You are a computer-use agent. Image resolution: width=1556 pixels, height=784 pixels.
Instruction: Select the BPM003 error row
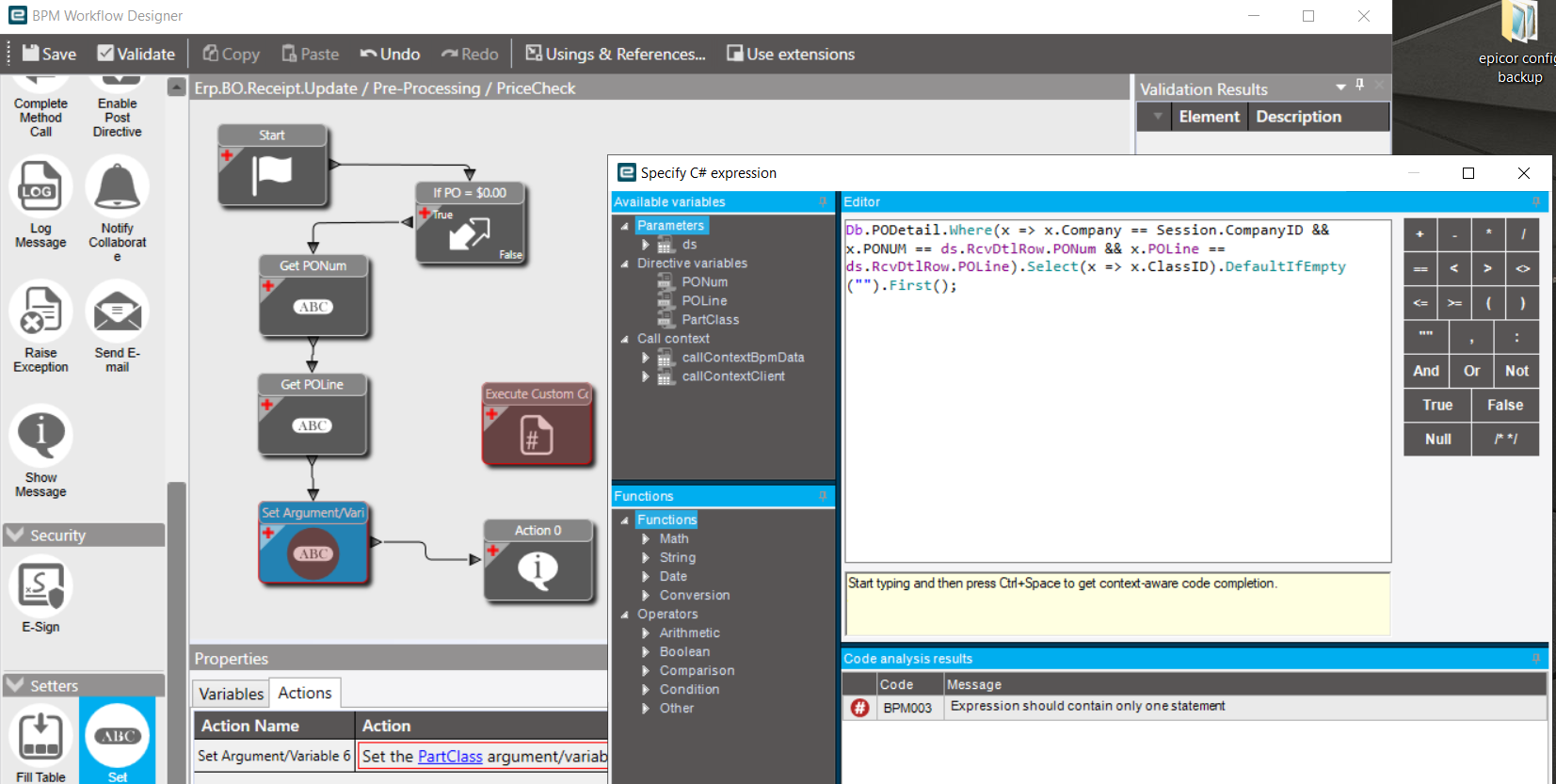1194,707
